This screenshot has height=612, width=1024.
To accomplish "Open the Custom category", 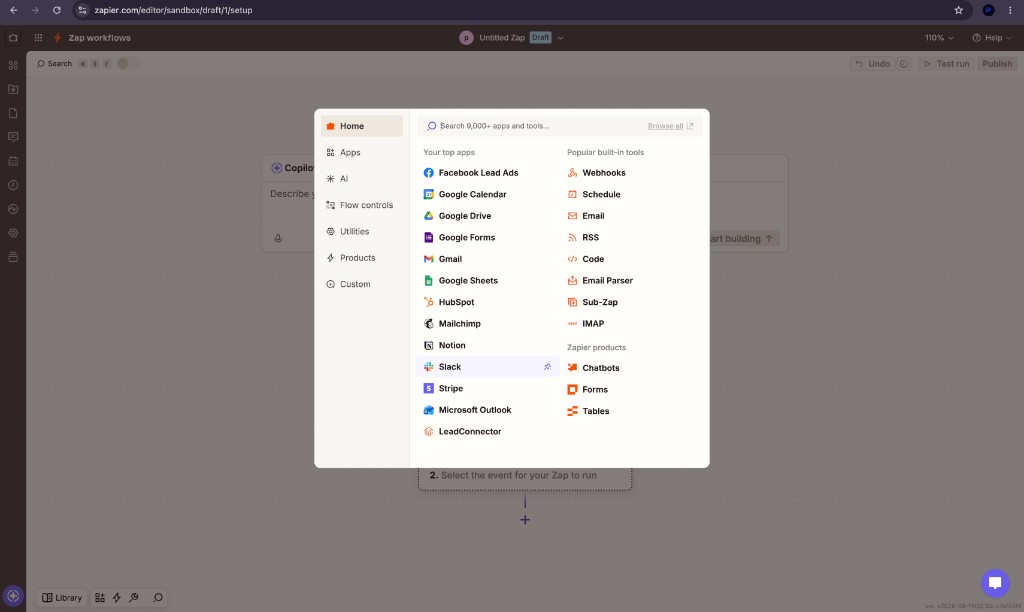I will coord(362,284).
